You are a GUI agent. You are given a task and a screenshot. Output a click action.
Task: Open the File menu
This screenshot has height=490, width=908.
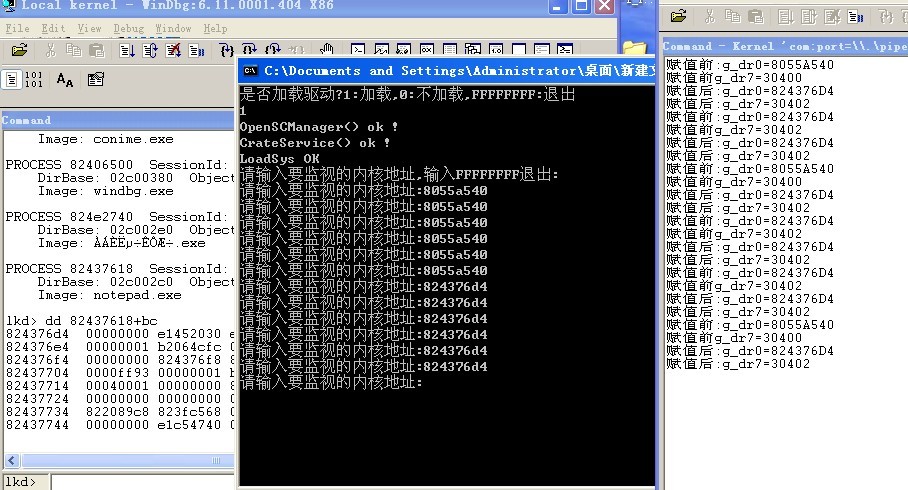17,28
